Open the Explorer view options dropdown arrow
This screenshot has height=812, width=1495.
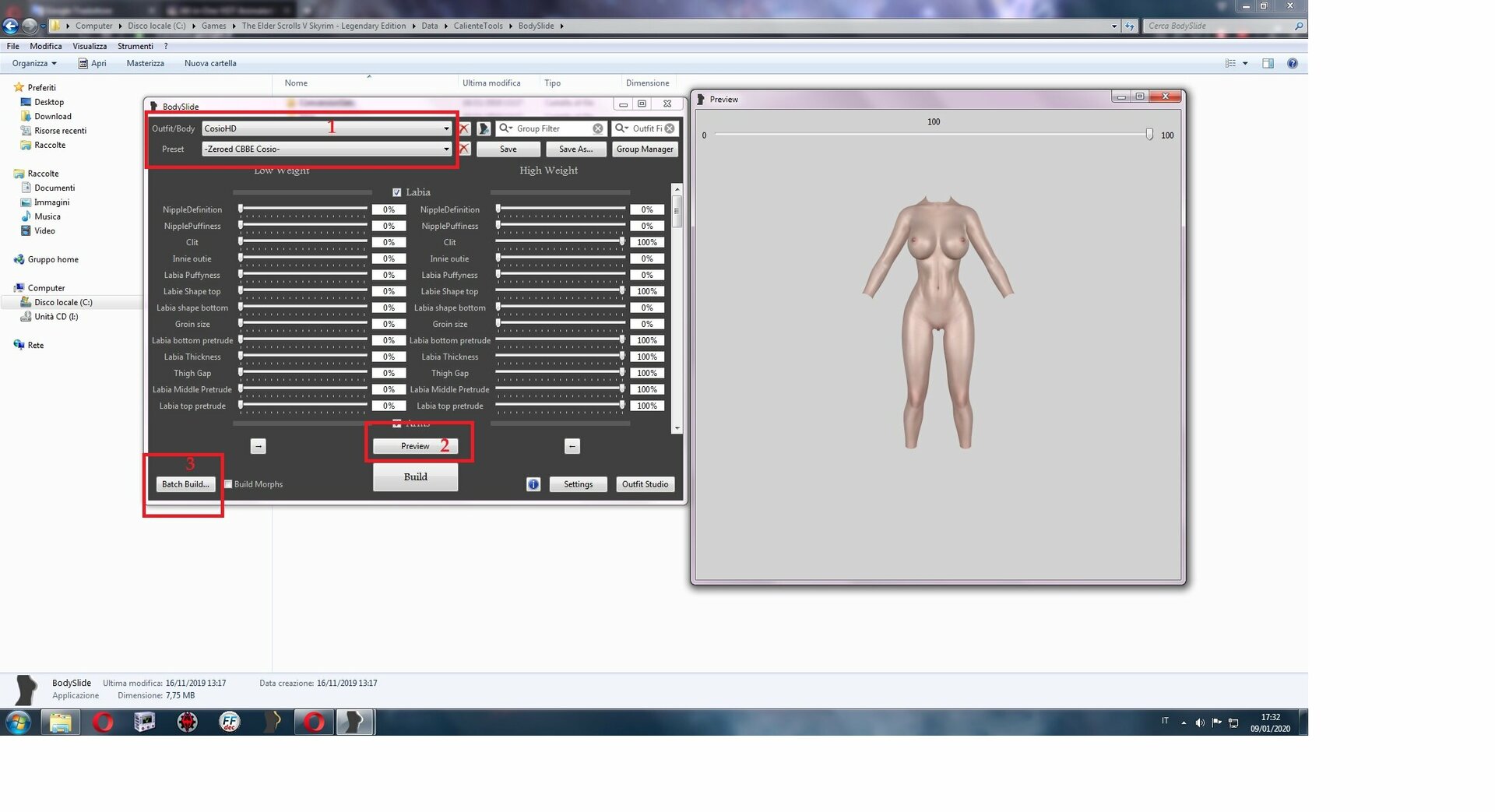(1245, 63)
